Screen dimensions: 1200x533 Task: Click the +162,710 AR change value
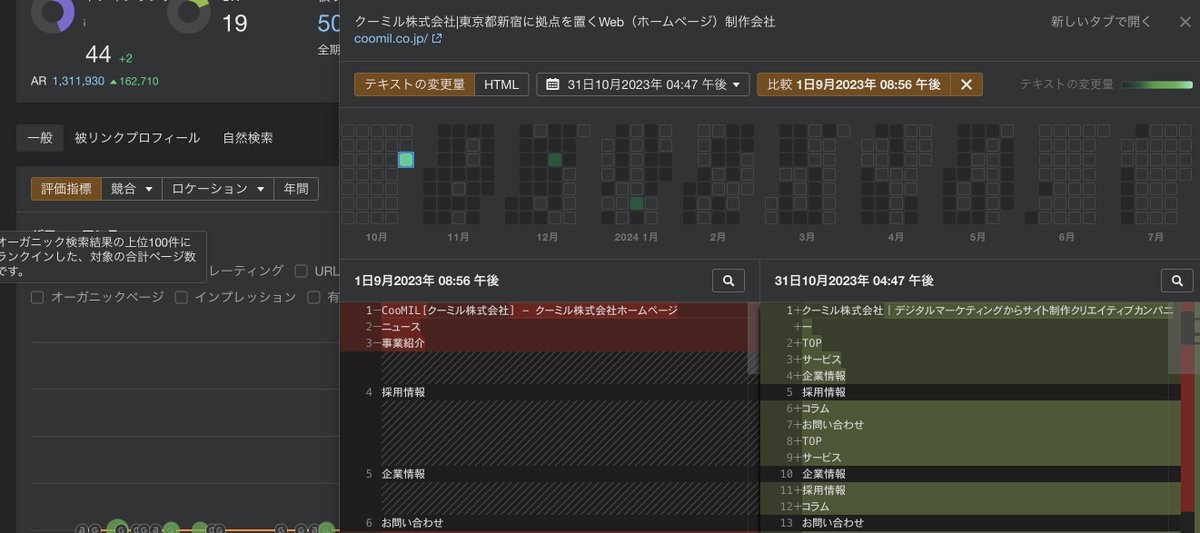(x=134, y=81)
